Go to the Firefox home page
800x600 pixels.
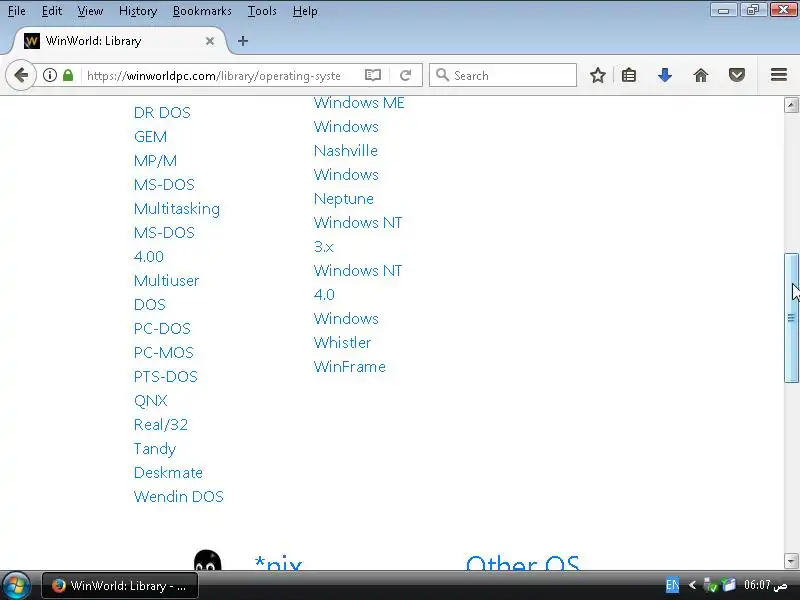[701, 76]
